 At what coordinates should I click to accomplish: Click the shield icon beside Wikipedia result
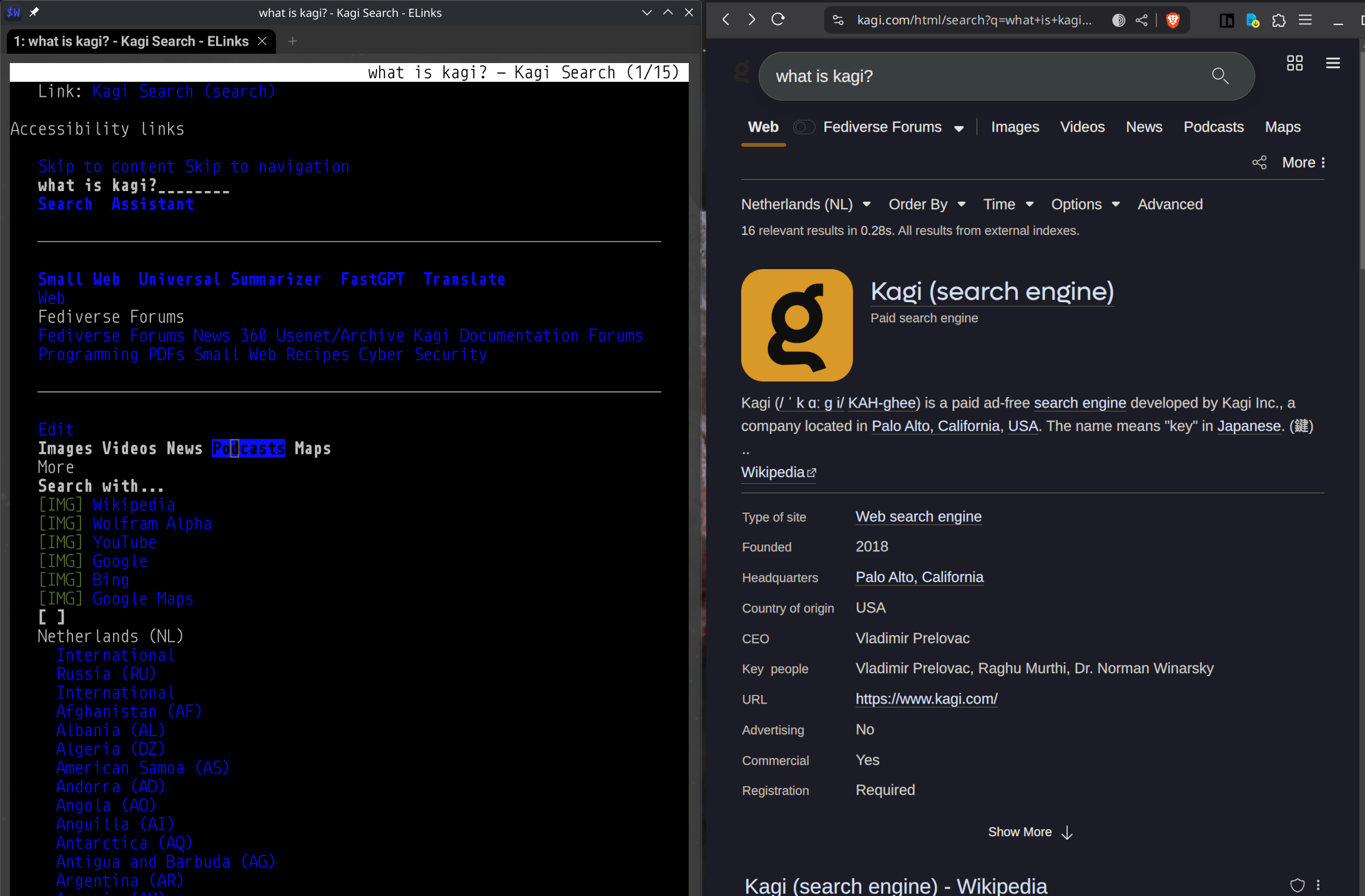pos(1297,885)
